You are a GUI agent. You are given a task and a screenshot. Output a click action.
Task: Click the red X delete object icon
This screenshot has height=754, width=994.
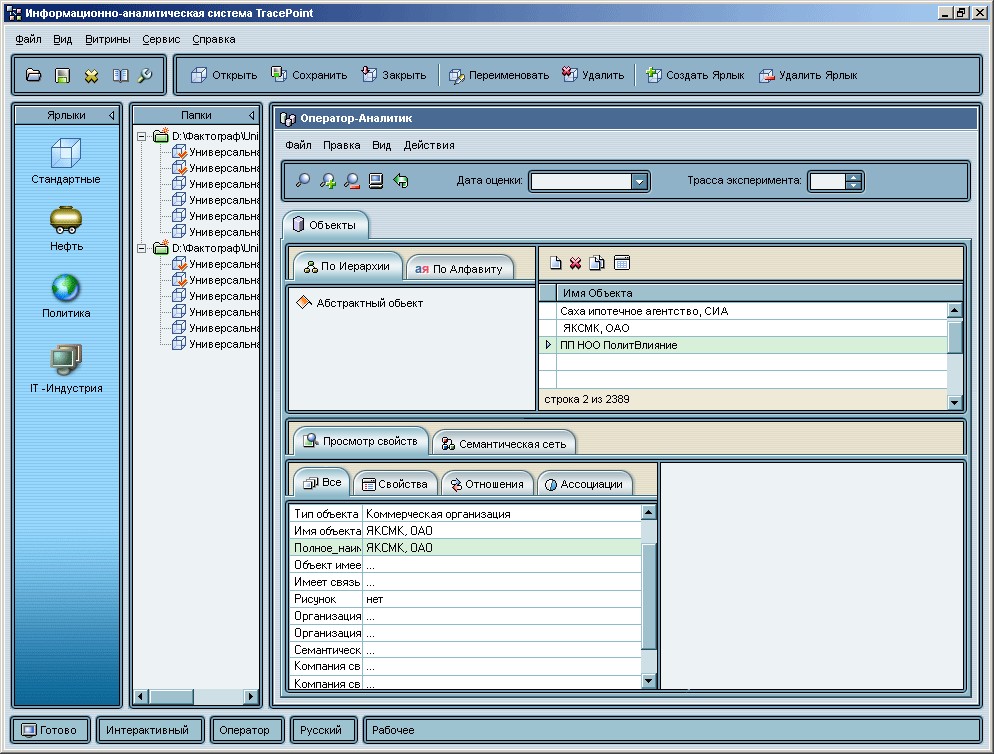[x=575, y=263]
